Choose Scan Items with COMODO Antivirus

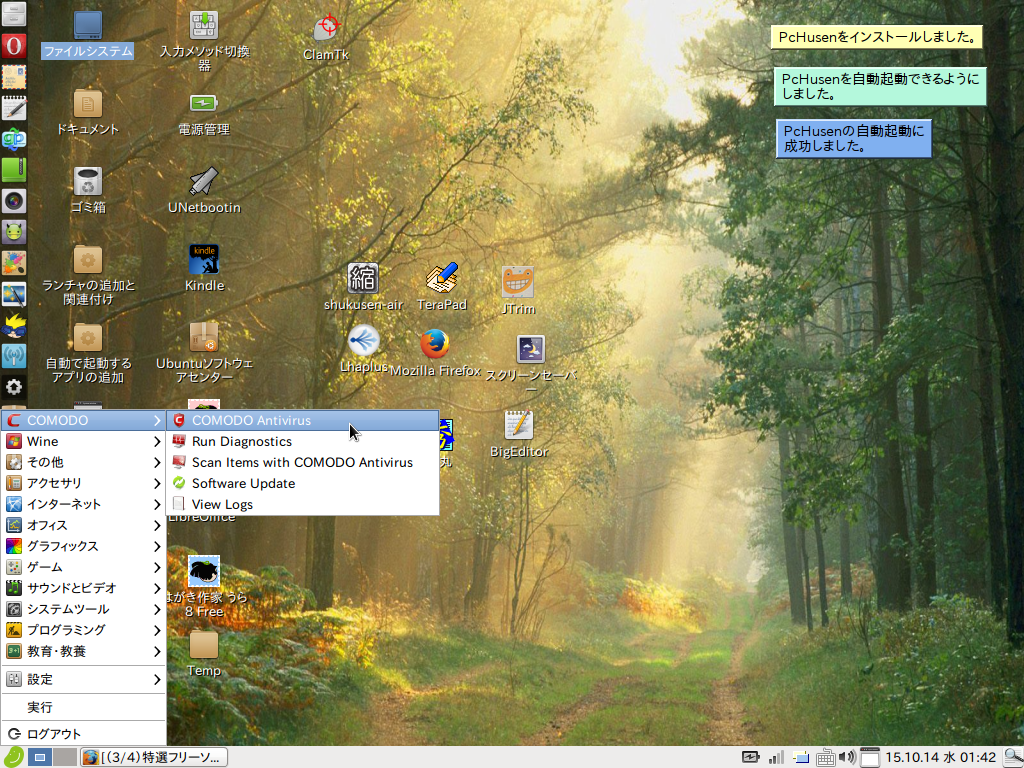302,462
